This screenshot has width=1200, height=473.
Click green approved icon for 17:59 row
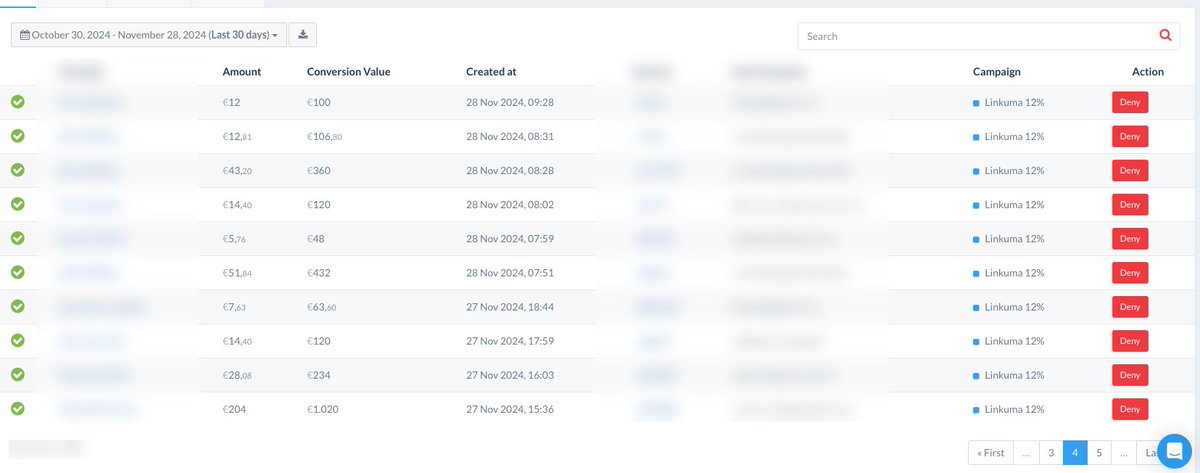[x=18, y=340]
